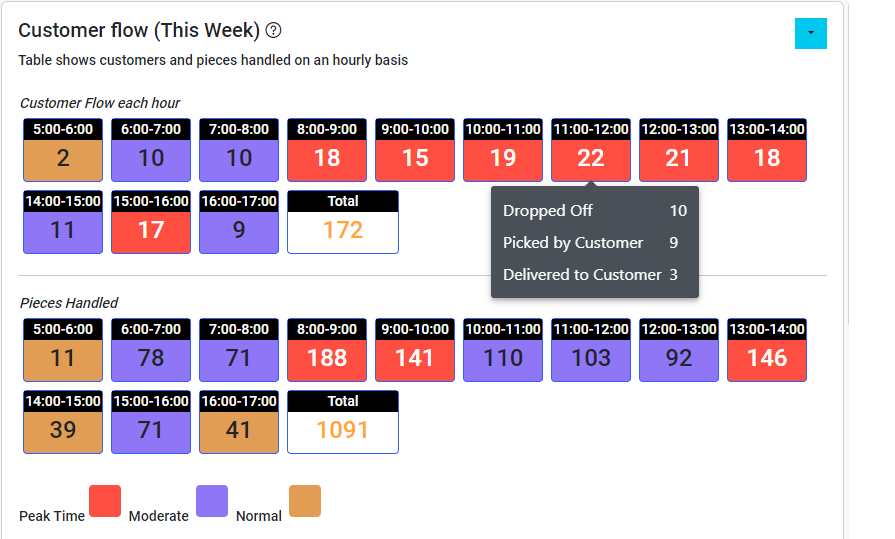Click the 9:00-10:00 pieces handled tile showing 141
Viewport: 895px width, 539px height.
pyautogui.click(x=415, y=351)
